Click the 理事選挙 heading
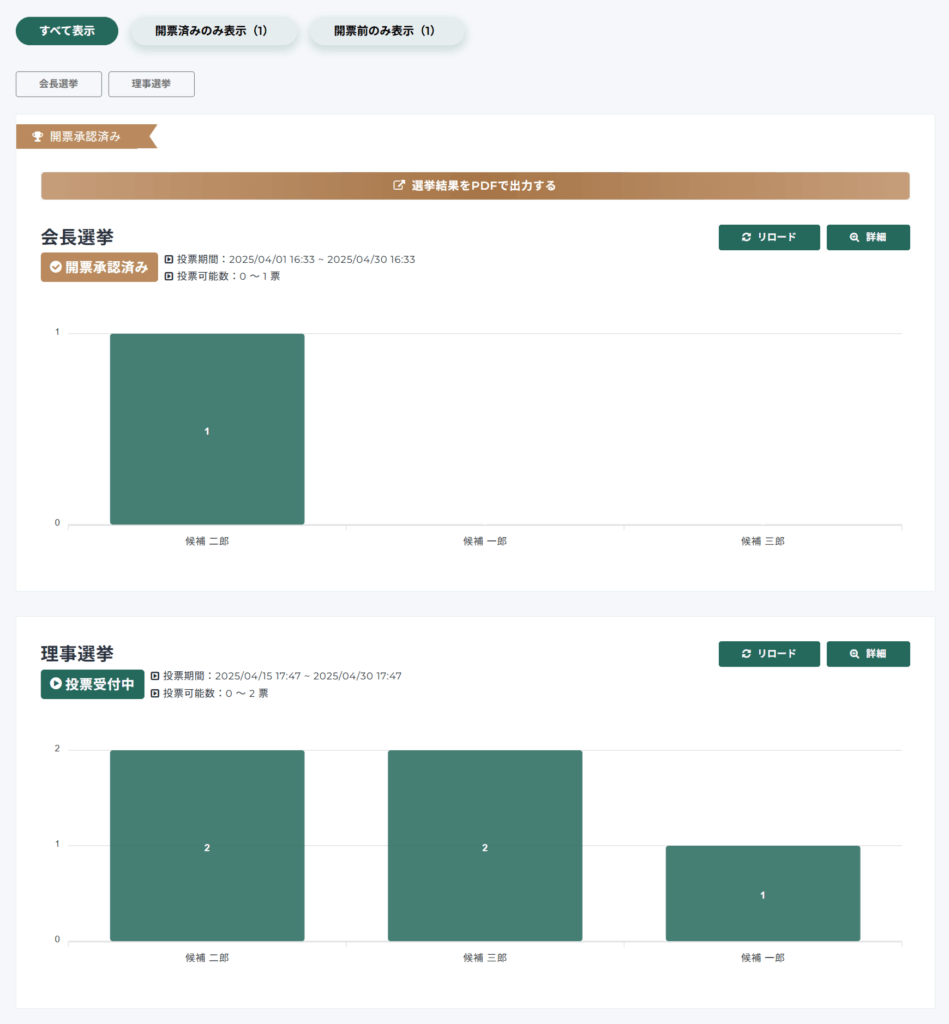 point(77,653)
